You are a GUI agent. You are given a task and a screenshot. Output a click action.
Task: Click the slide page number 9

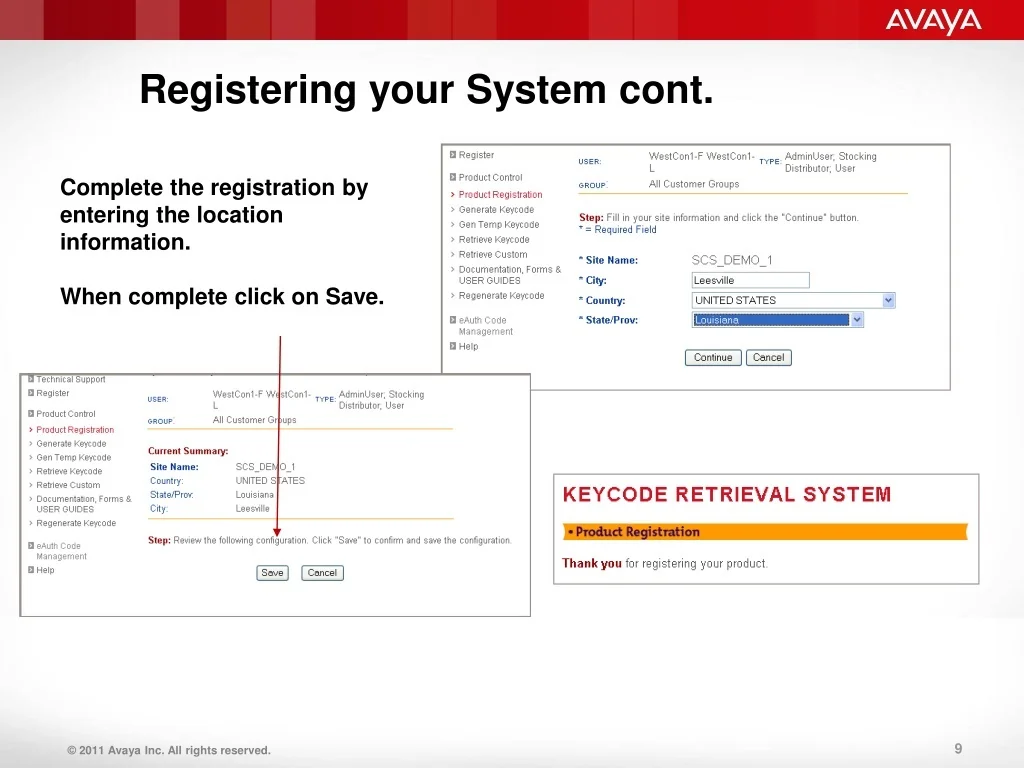point(958,748)
